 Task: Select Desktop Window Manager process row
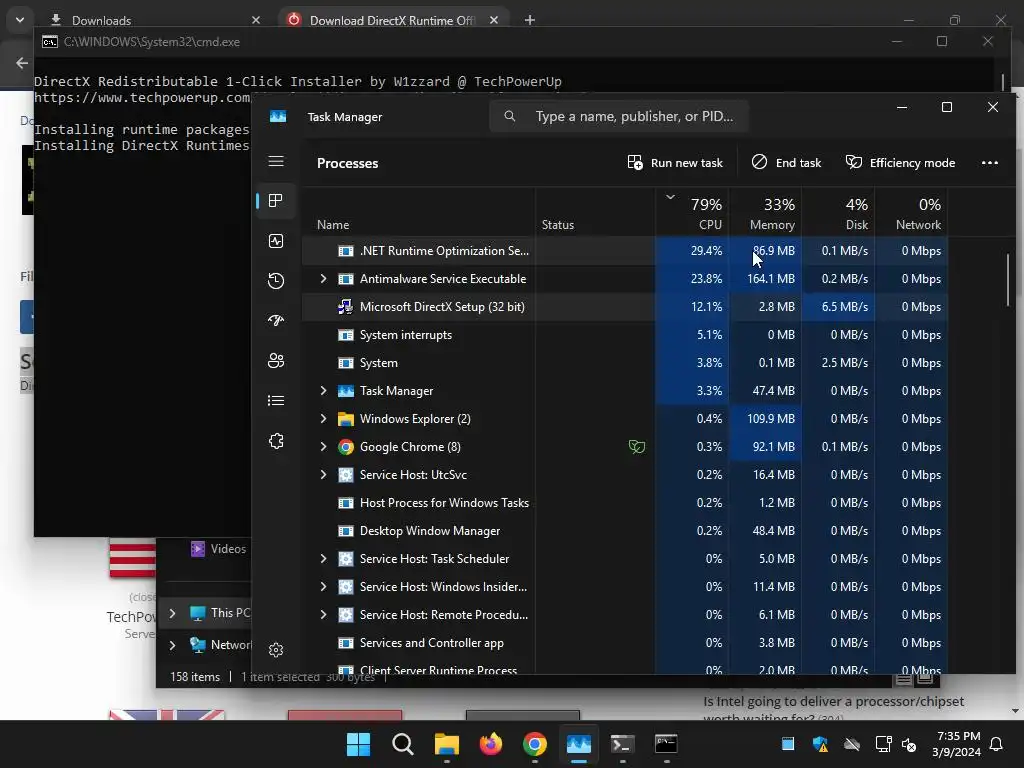click(x=625, y=531)
